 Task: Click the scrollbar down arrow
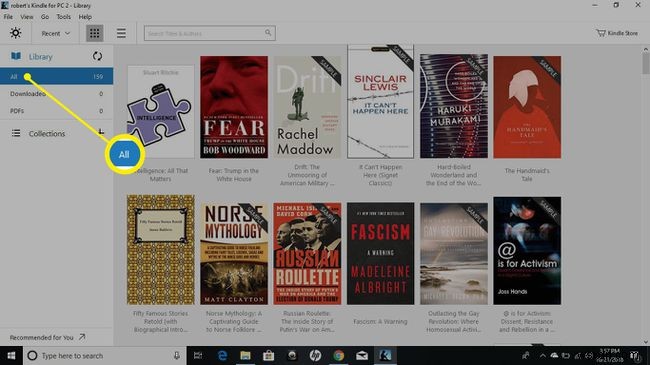645,342
